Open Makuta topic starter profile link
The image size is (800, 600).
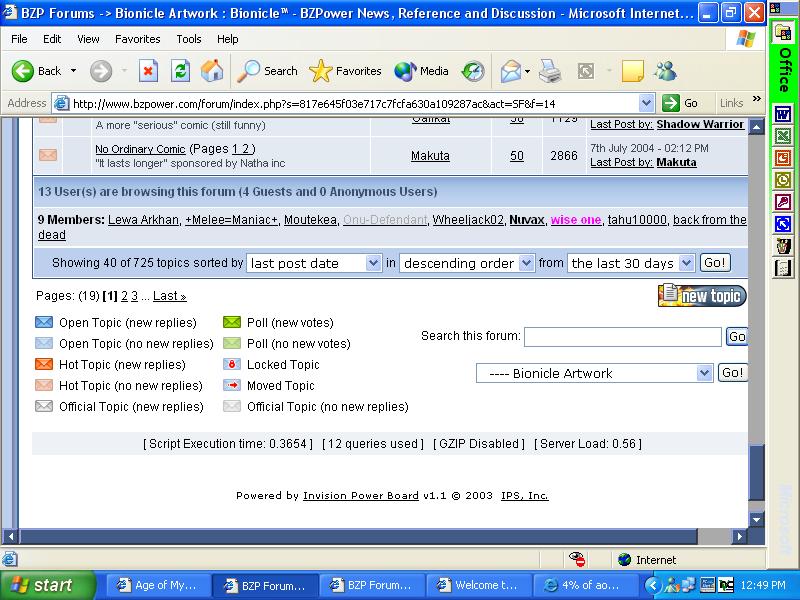click(x=430, y=156)
